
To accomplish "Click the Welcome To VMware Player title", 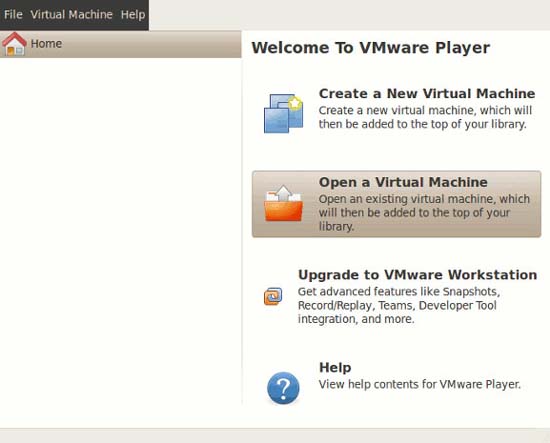I will tap(370, 48).
